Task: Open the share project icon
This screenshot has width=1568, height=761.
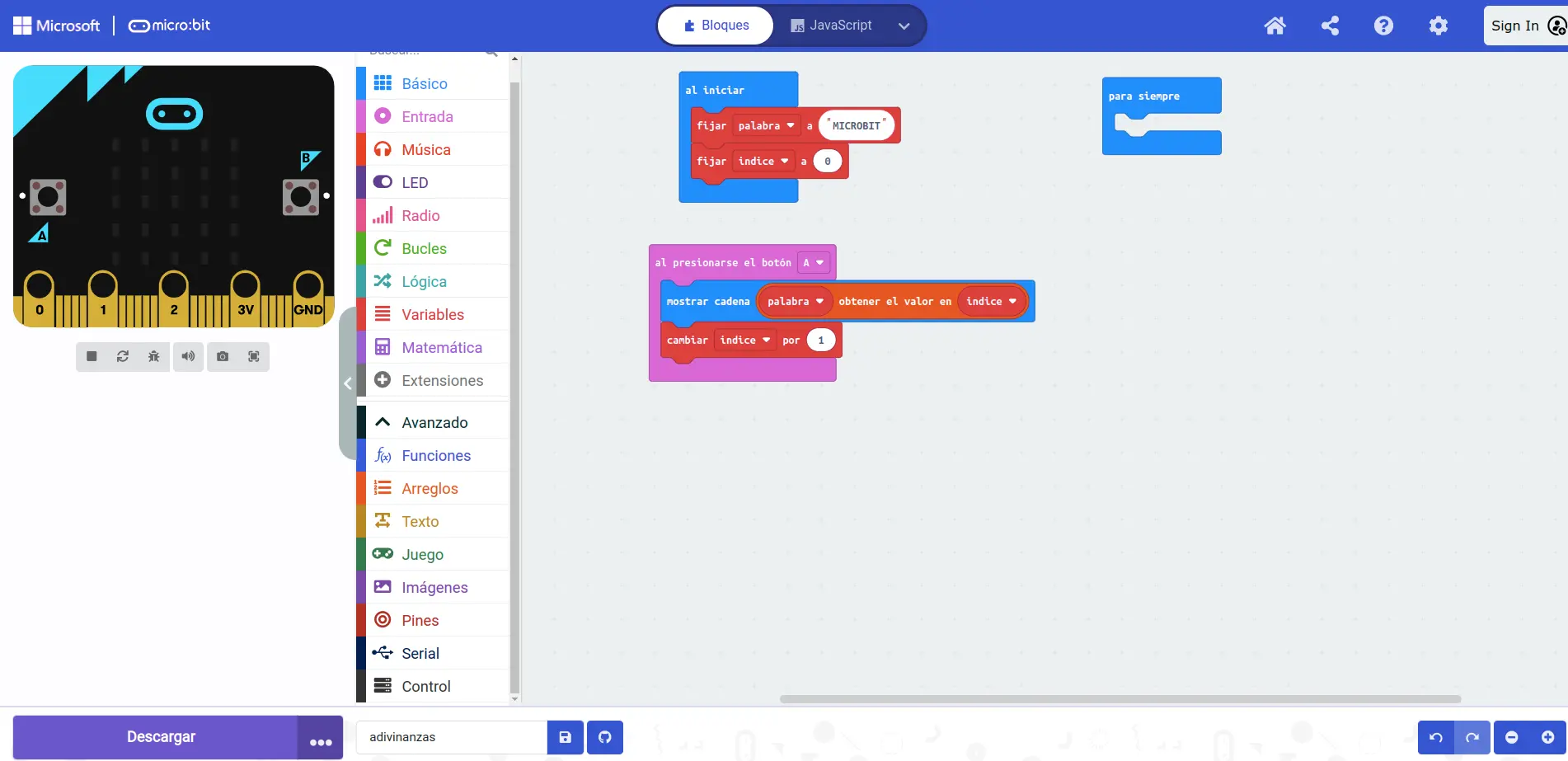Action: pos(1330,26)
